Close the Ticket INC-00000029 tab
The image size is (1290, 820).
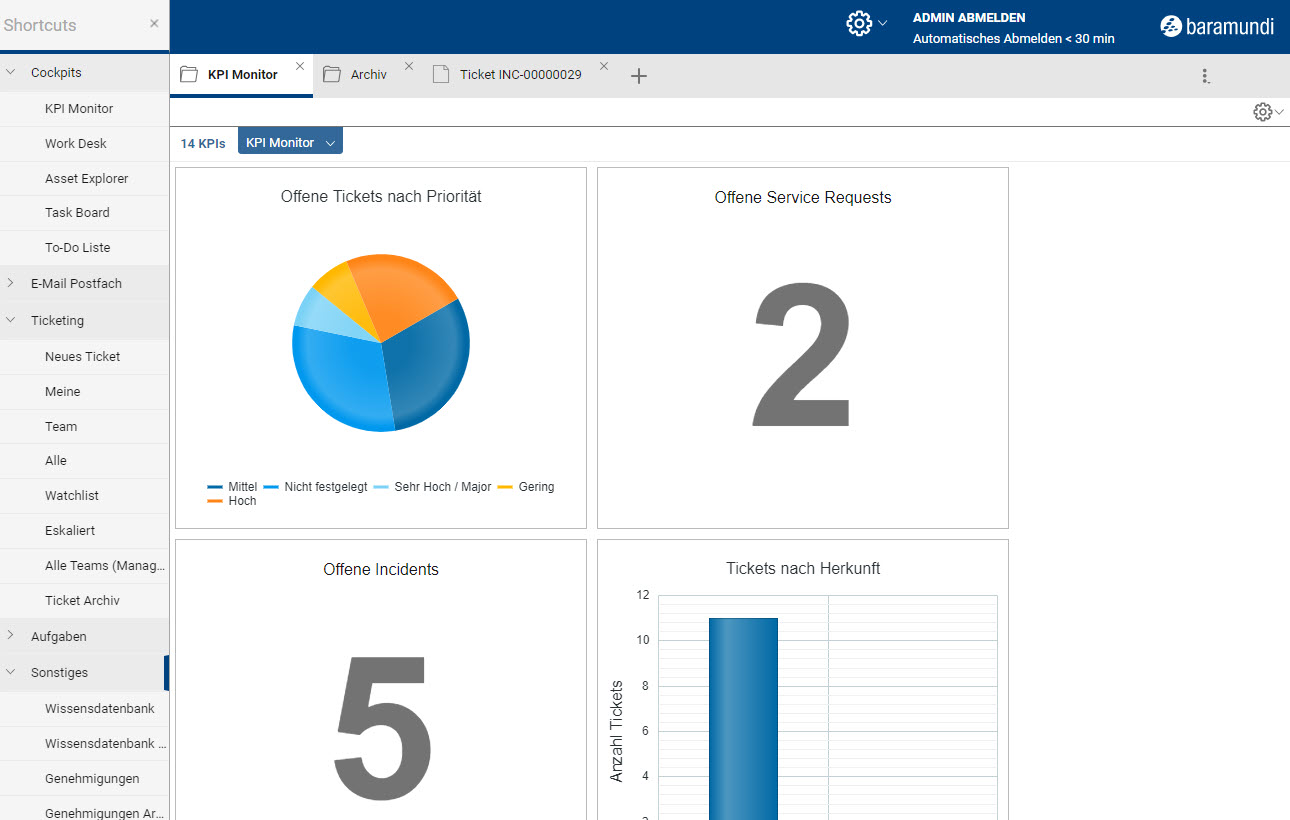(x=604, y=66)
